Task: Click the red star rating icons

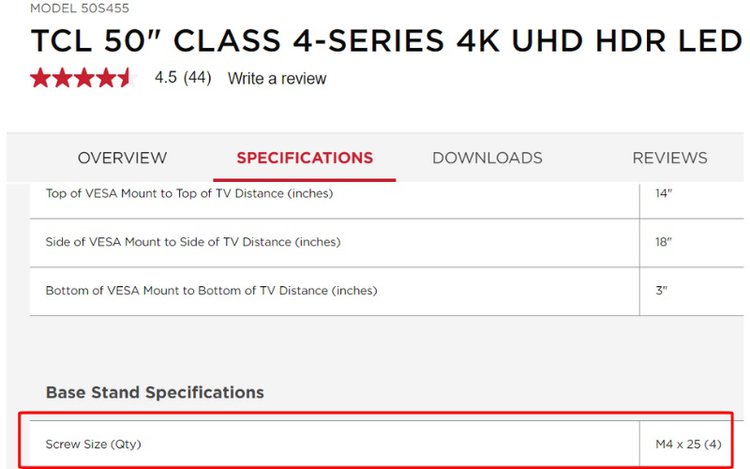Action: pos(82,78)
